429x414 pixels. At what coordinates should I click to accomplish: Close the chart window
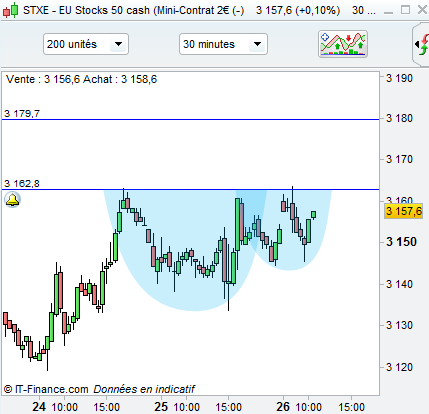tap(422, 10)
